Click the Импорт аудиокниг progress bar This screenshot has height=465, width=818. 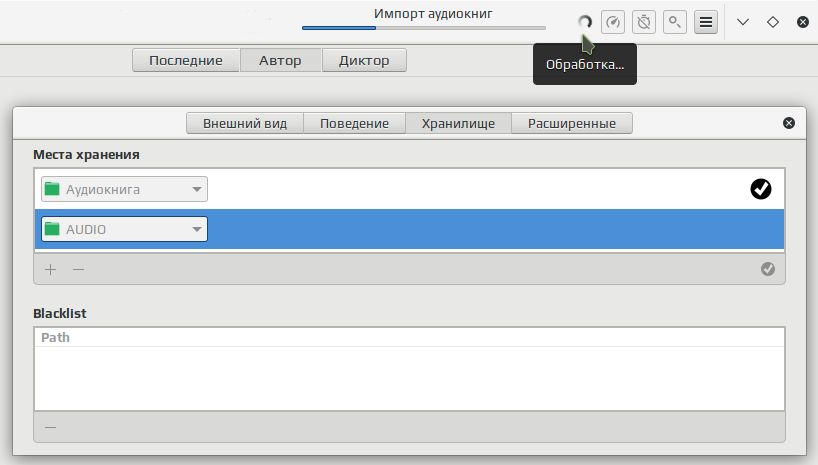click(x=424, y=28)
